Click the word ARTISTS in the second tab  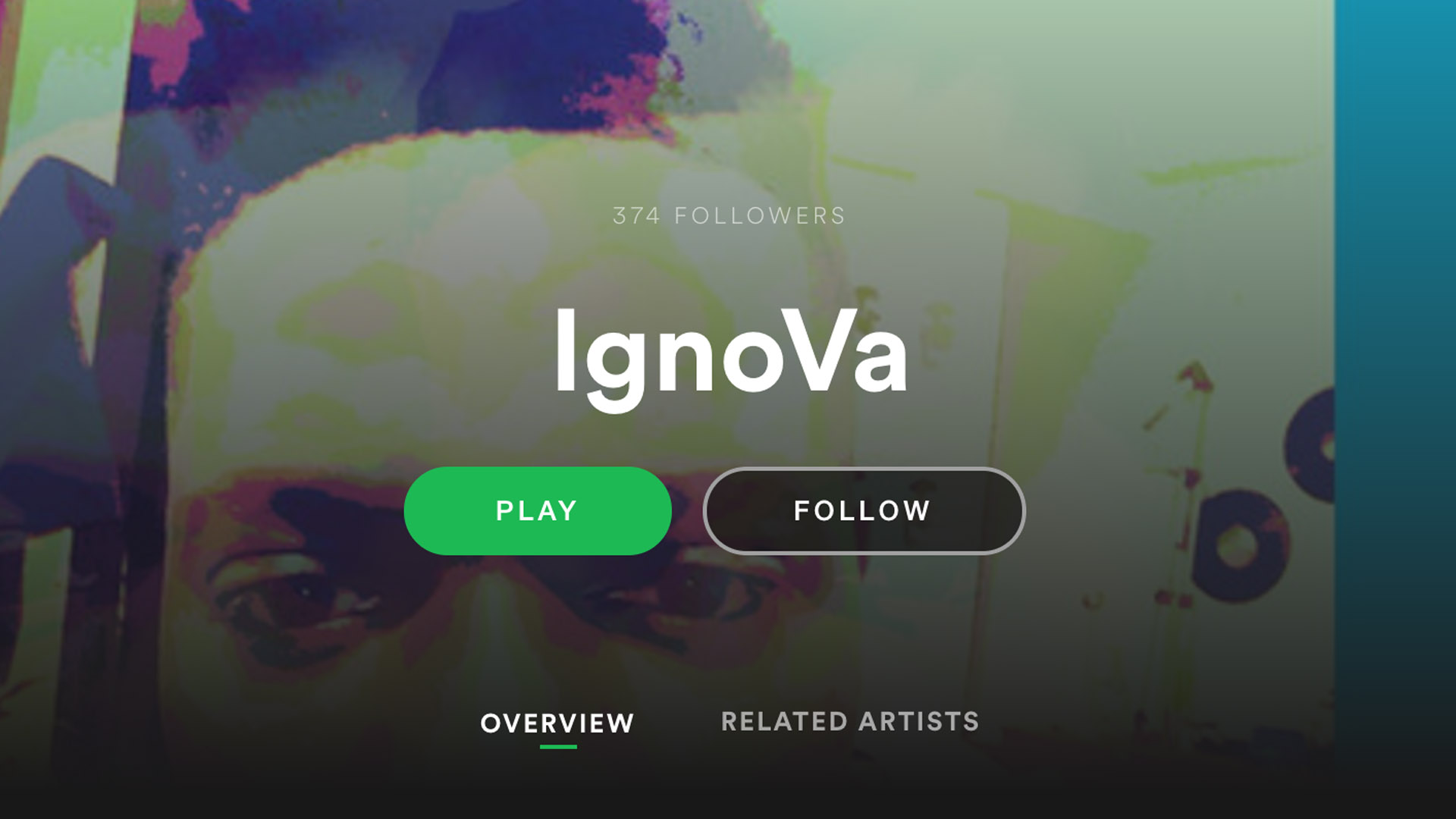point(918,721)
